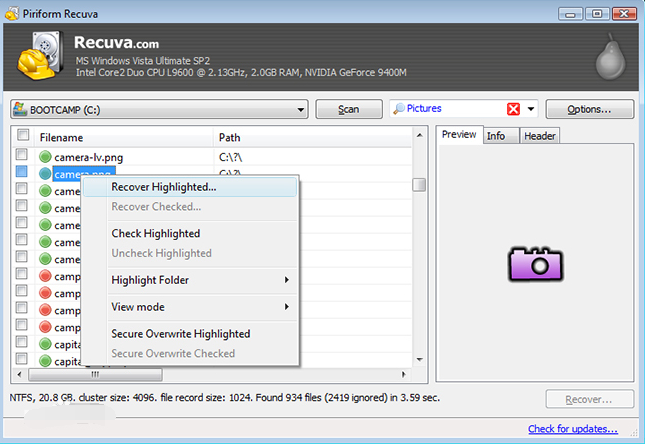Click the file list scroll down arrow

[x=419, y=360]
